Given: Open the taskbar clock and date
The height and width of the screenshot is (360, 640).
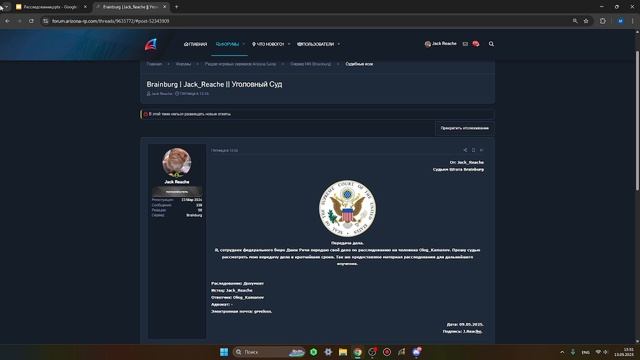Looking at the screenshot, I should [624, 352].
